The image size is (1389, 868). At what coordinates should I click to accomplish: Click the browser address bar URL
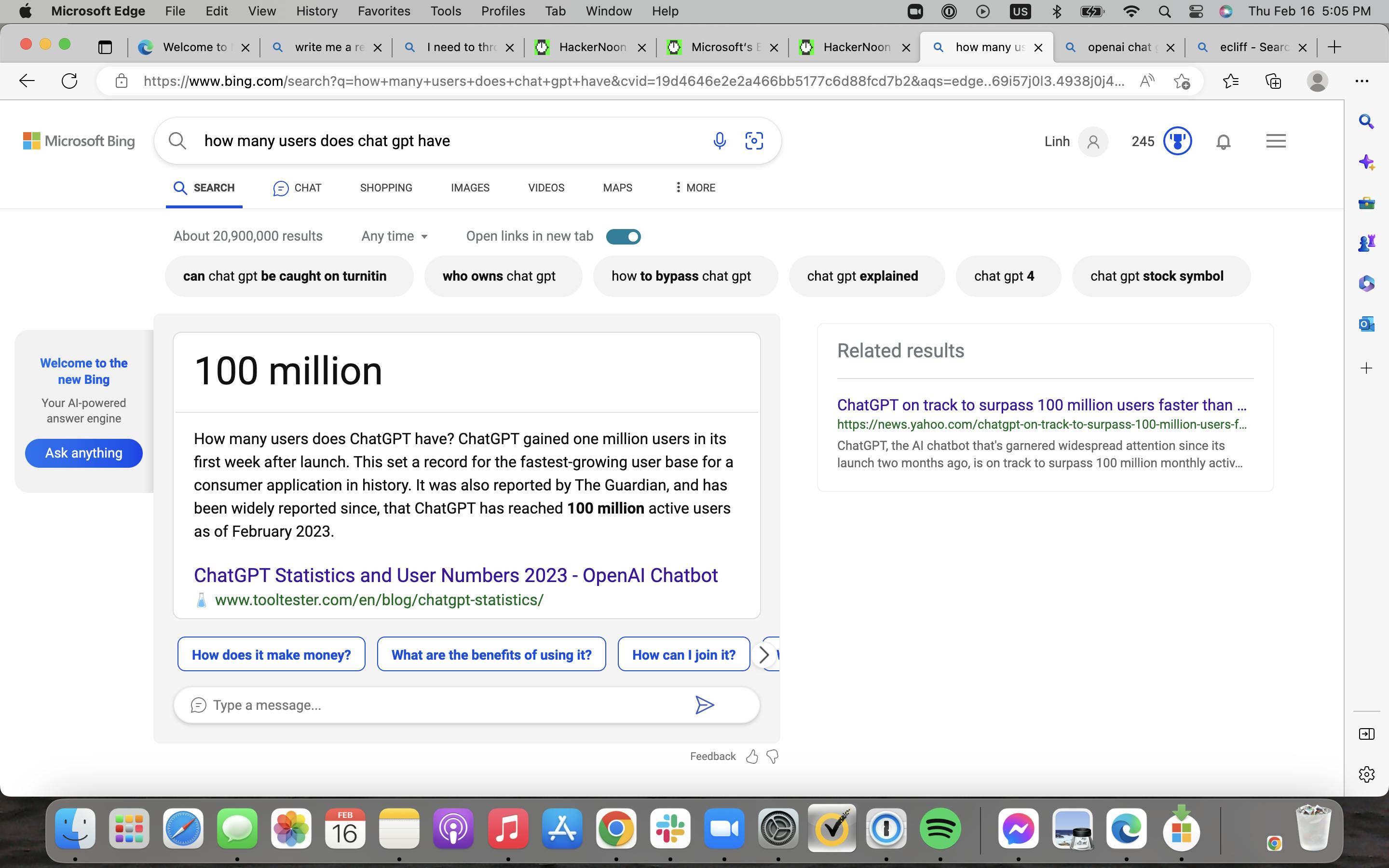(634, 81)
